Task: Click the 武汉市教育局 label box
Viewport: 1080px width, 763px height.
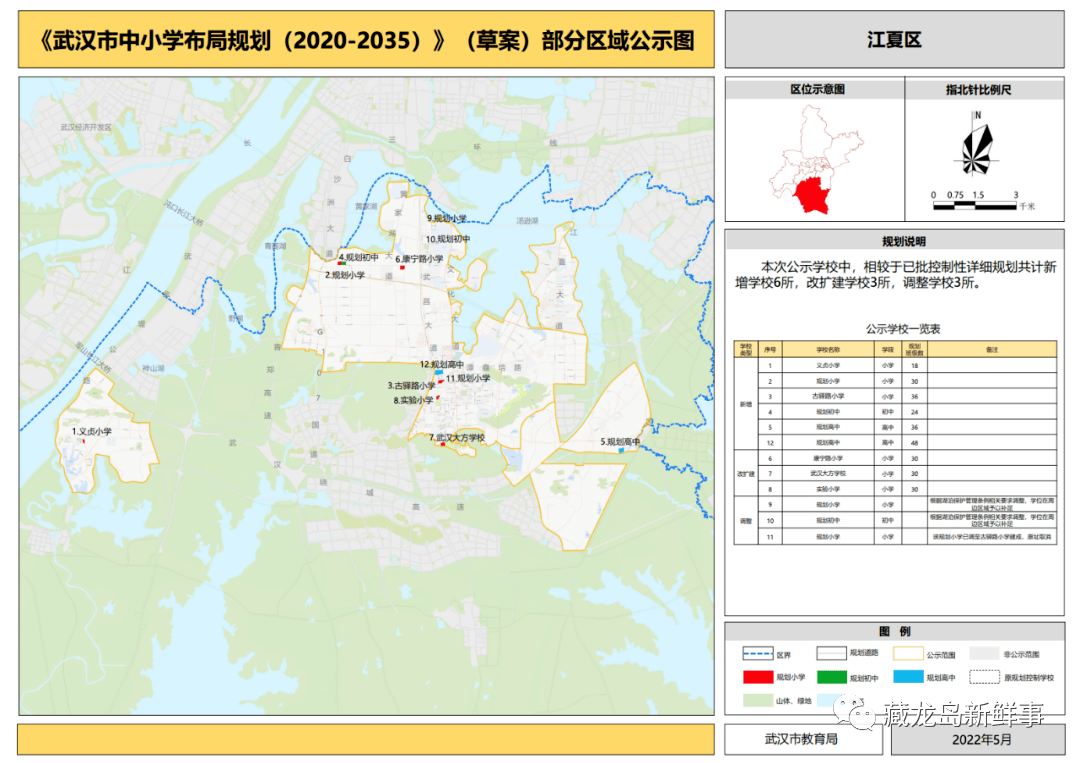Action: [801, 739]
